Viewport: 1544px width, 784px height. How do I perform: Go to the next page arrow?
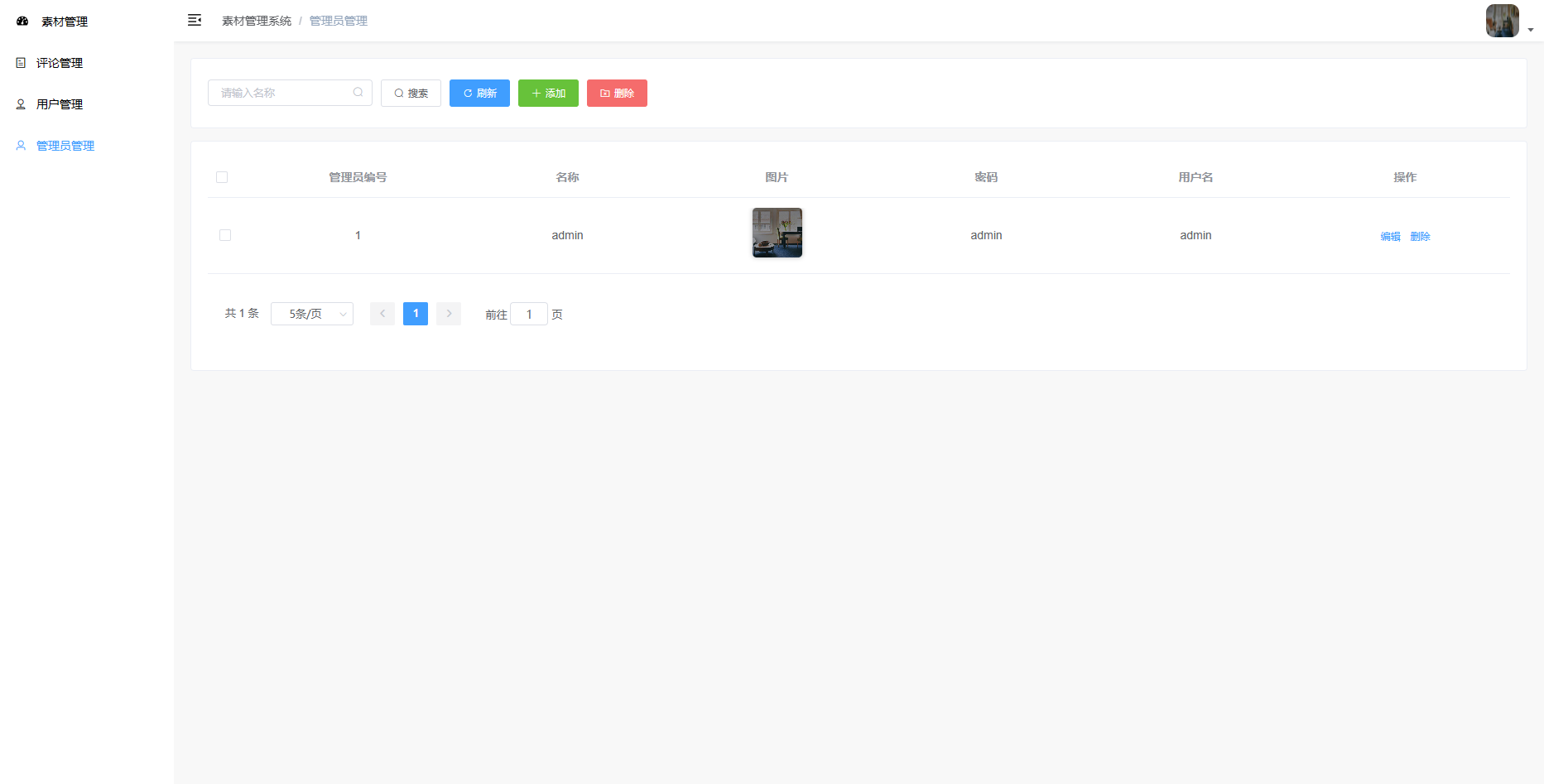449,314
